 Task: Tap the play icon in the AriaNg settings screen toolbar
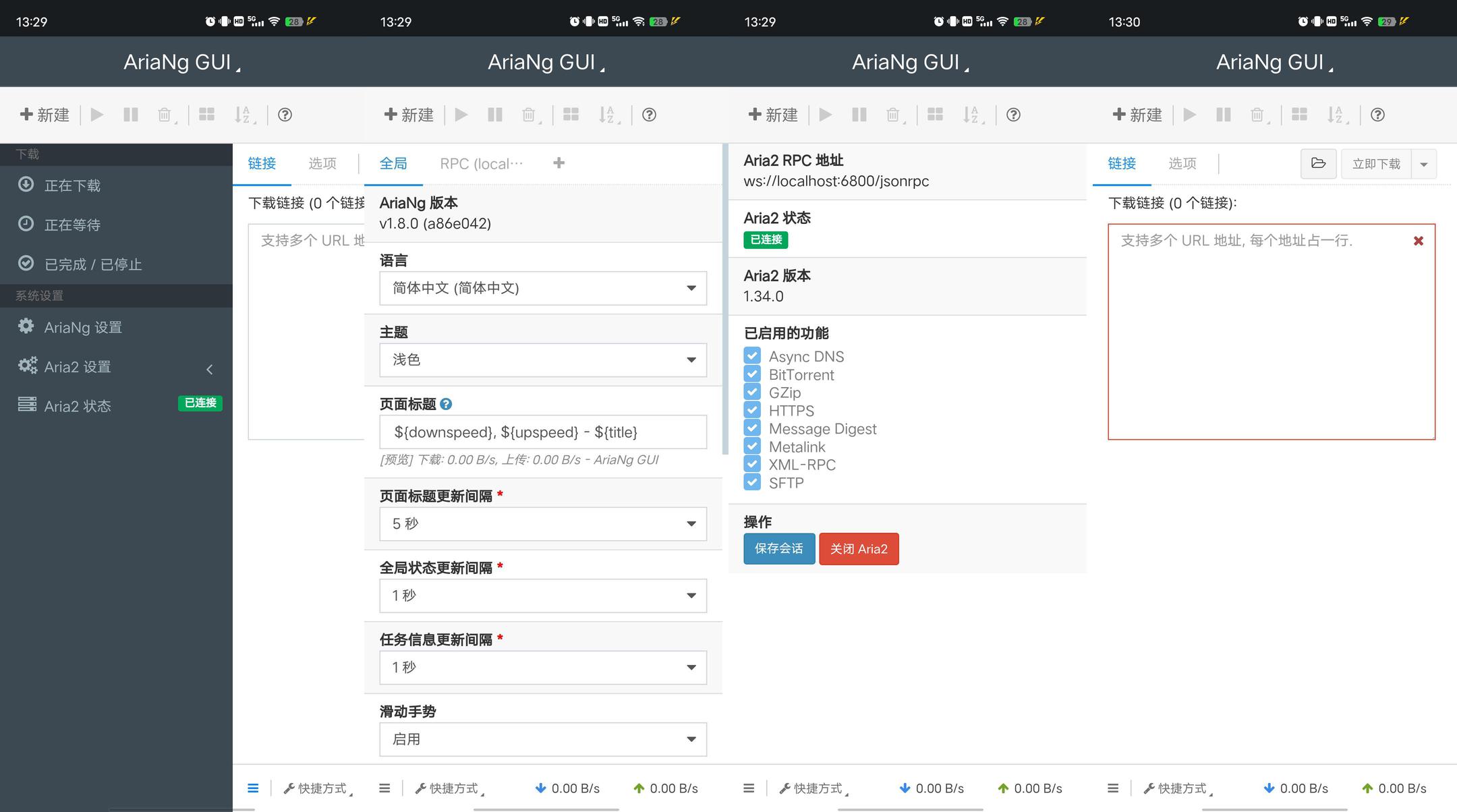click(461, 115)
